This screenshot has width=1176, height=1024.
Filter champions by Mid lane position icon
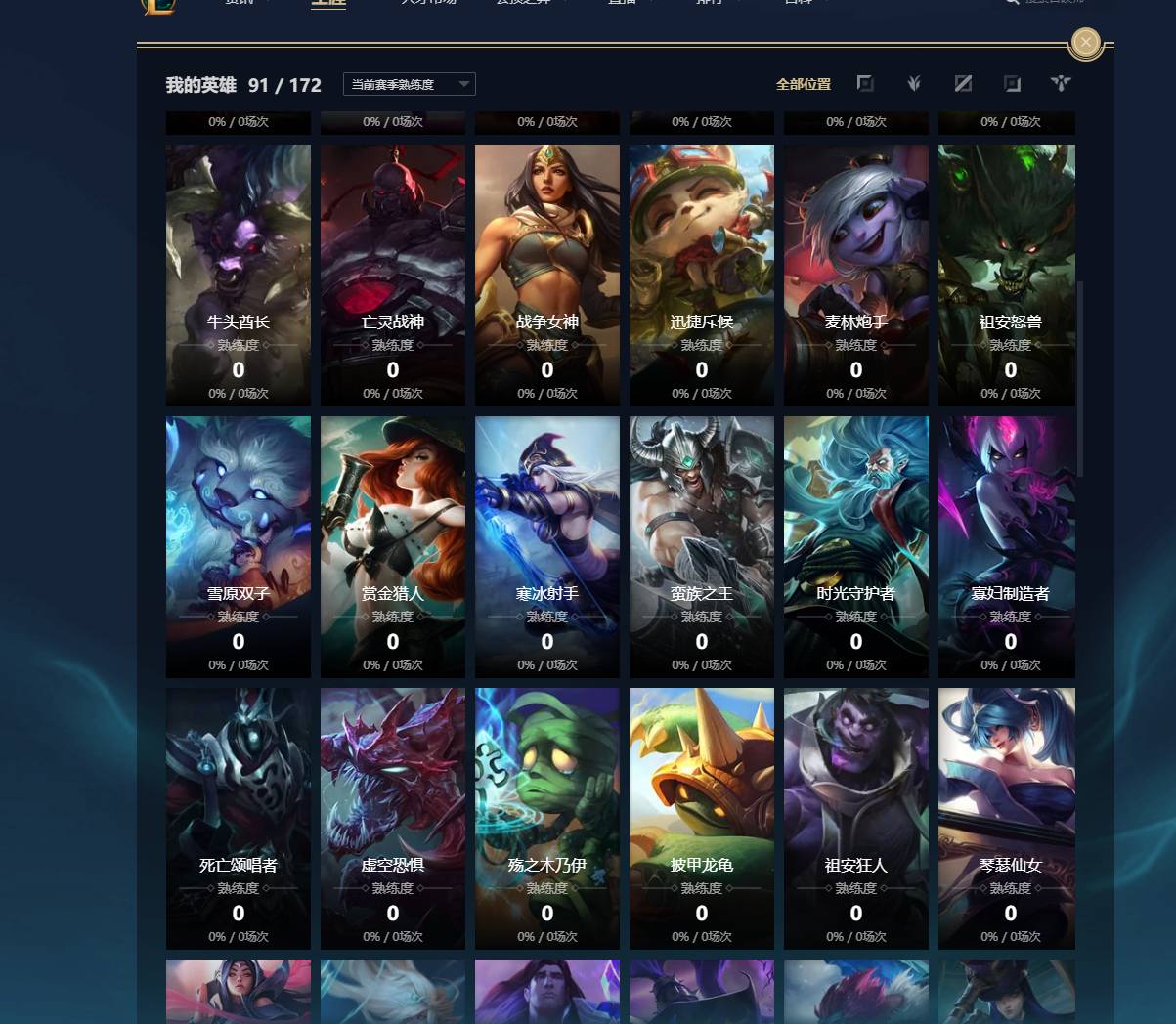pos(963,84)
